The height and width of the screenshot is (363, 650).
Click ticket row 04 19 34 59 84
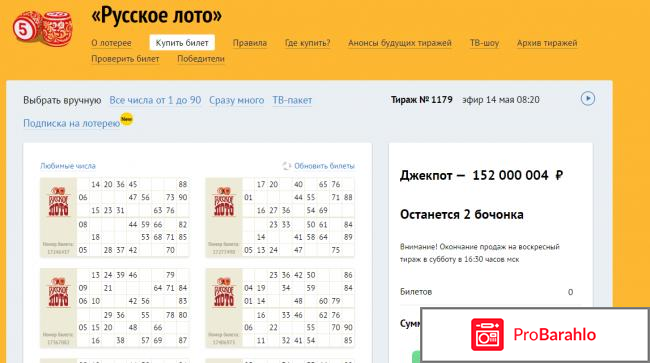tap(298, 288)
